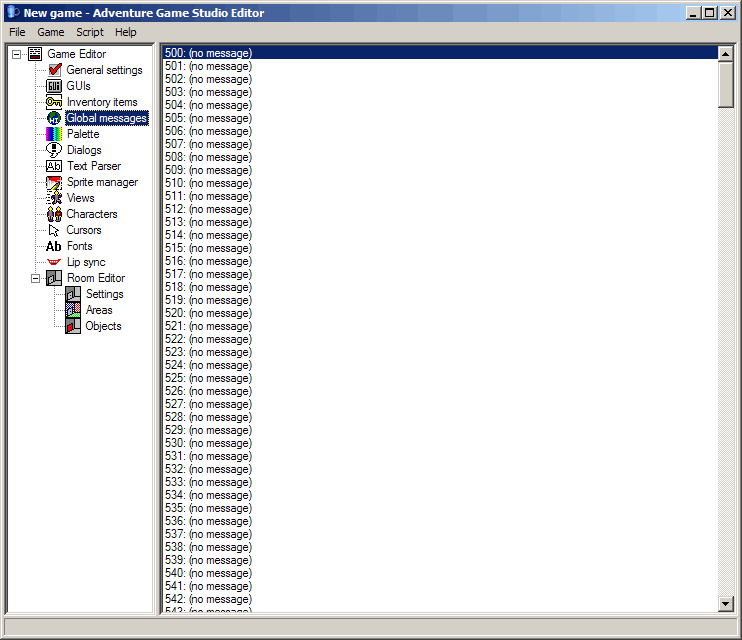The height and width of the screenshot is (640, 742).
Task: Open Text Parser in the tree
Action: (x=94, y=166)
